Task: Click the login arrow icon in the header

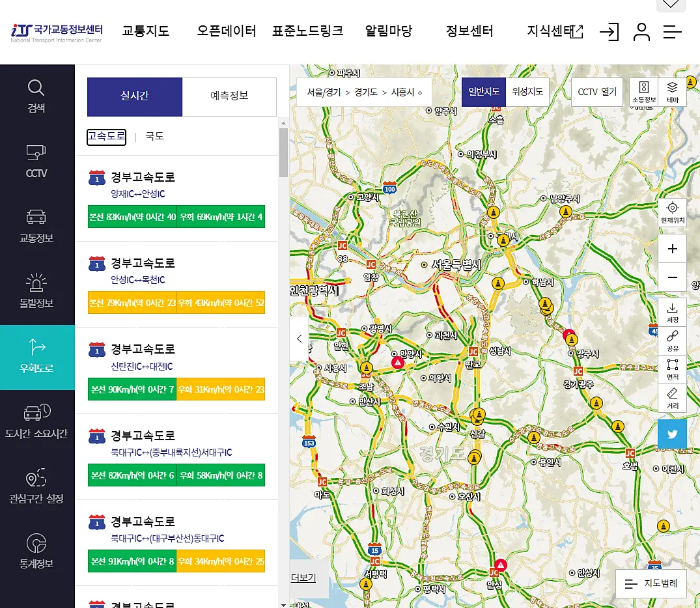Action: coord(609,32)
